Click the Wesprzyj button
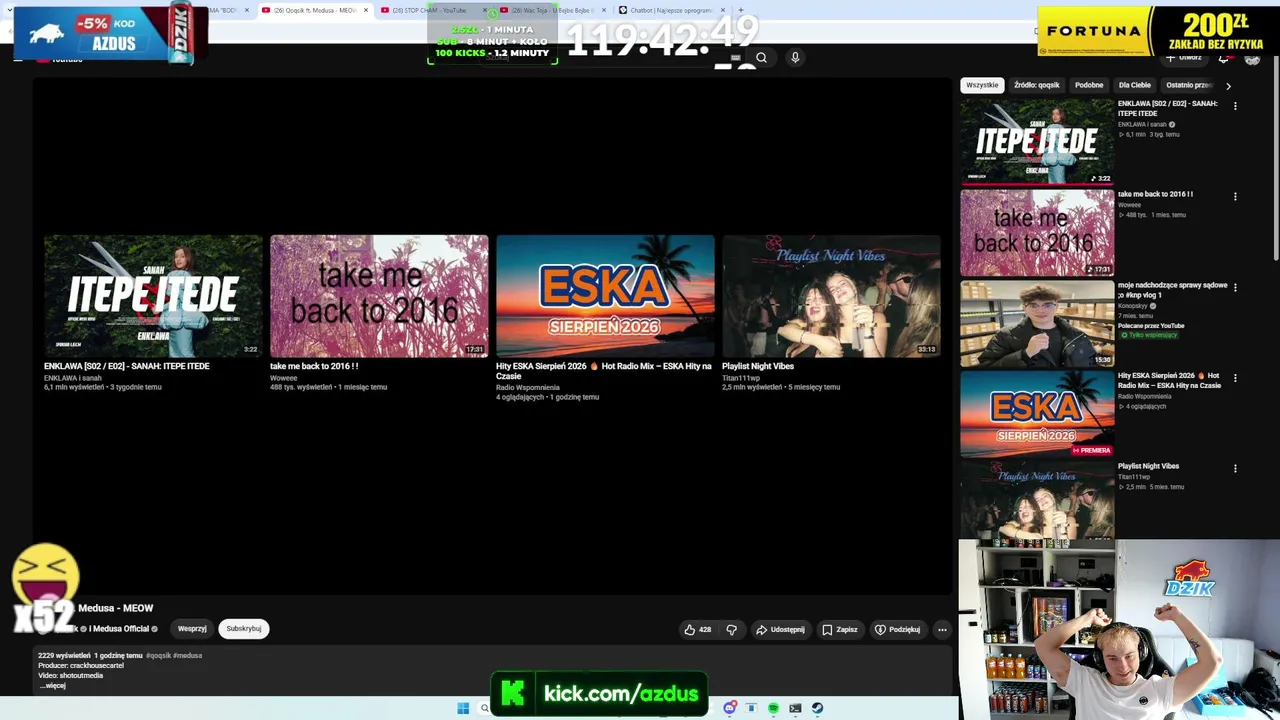 click(192, 629)
